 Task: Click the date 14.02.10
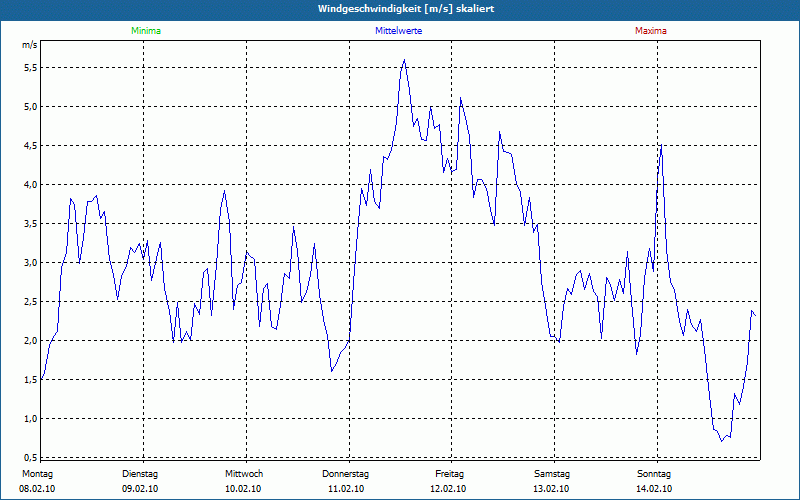pyautogui.click(x=654, y=489)
